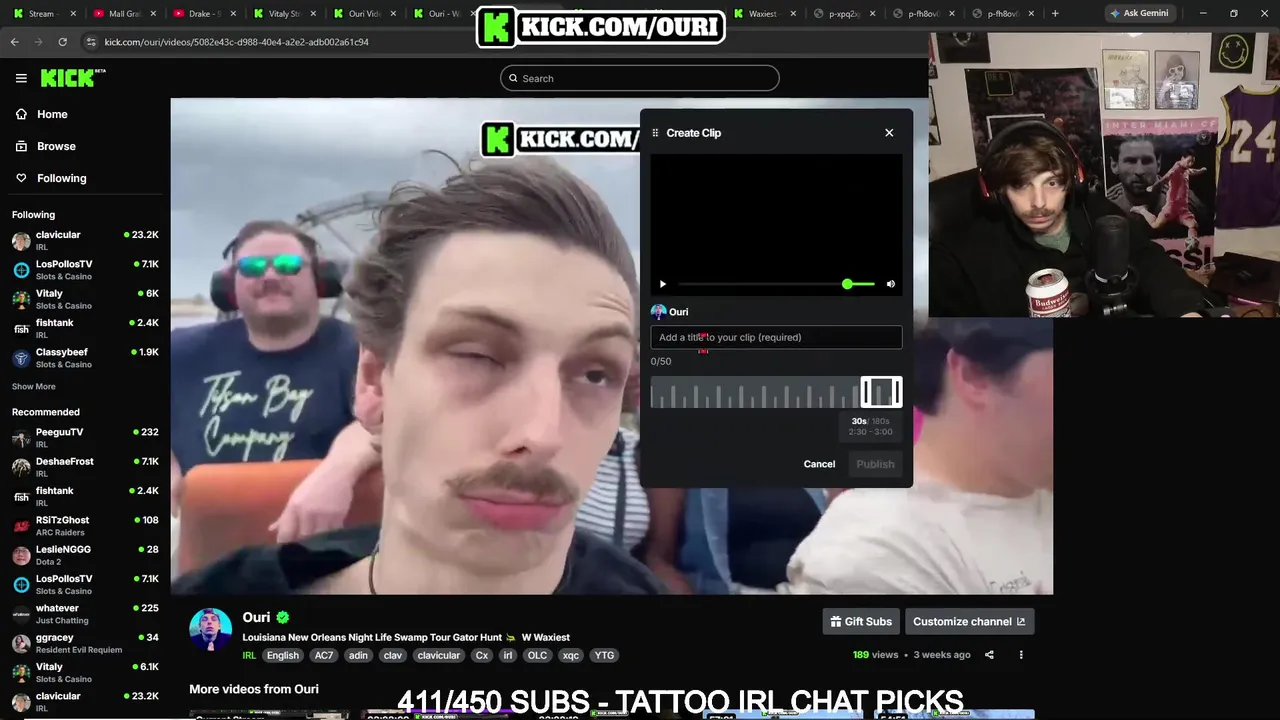Grab the Create Clip drag handle
1280x720 pixels.
click(655, 133)
